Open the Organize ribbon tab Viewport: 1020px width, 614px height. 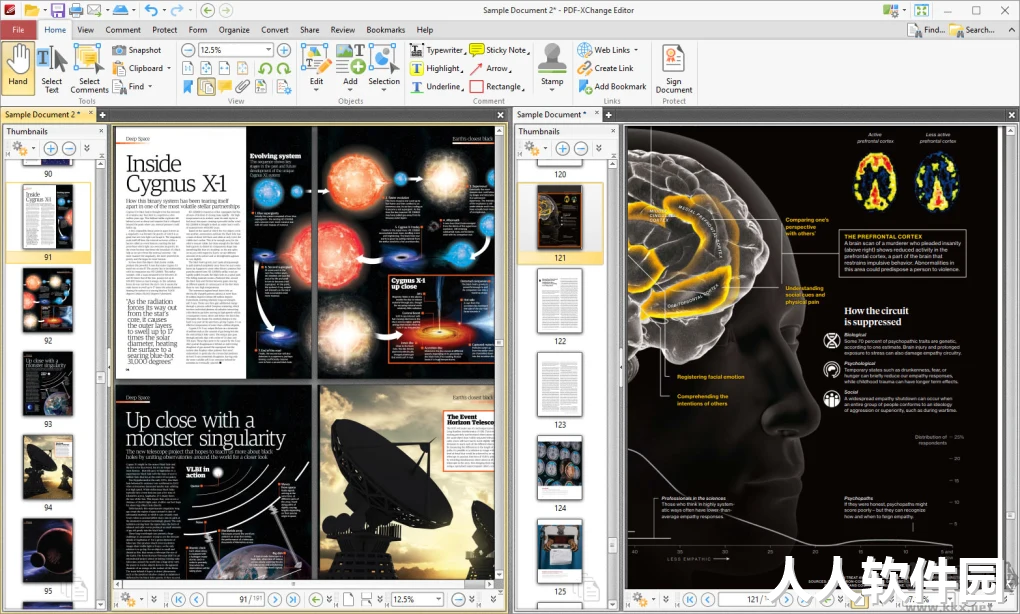[x=234, y=30]
